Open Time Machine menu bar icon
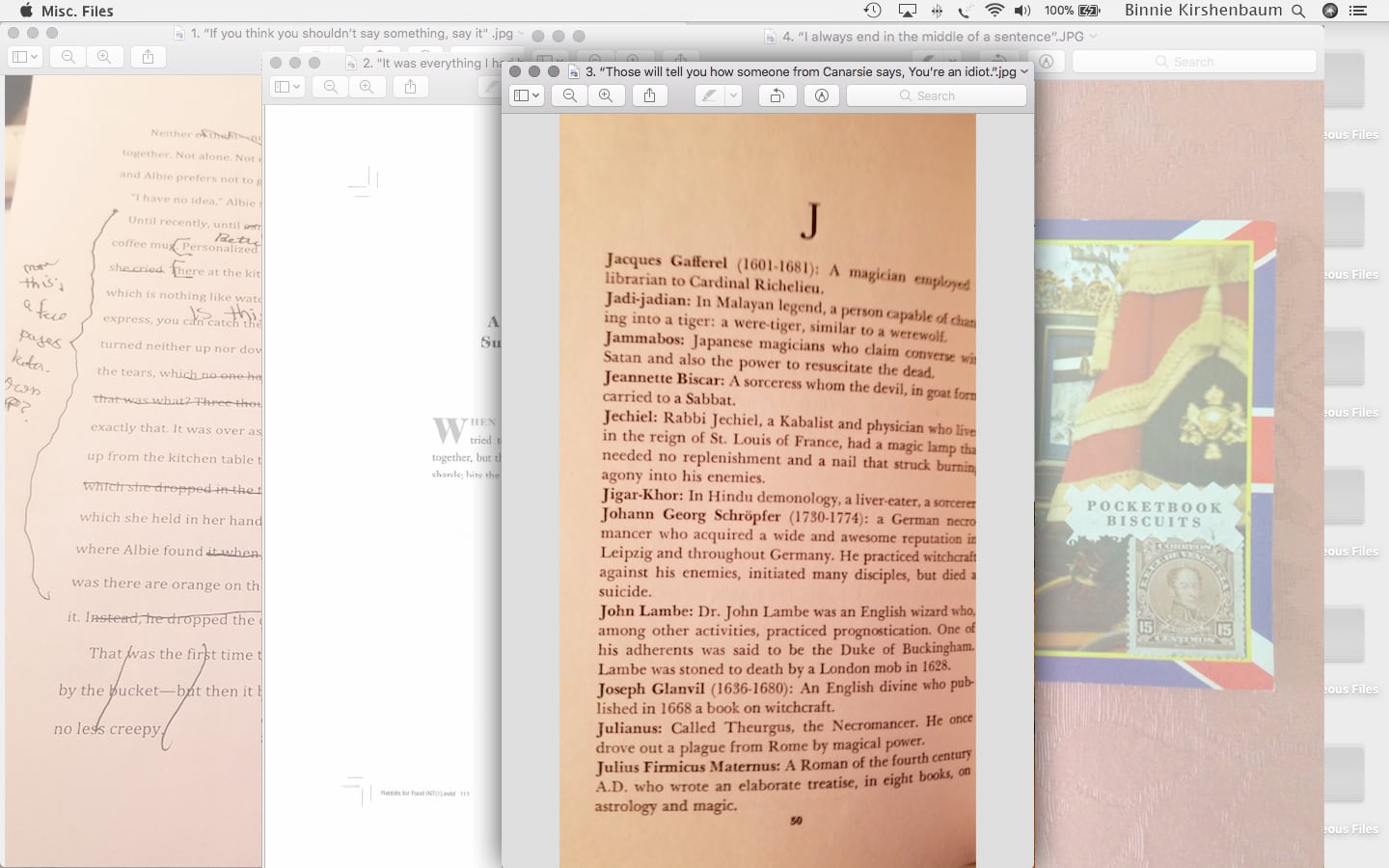This screenshot has width=1389, height=868. 872,11
